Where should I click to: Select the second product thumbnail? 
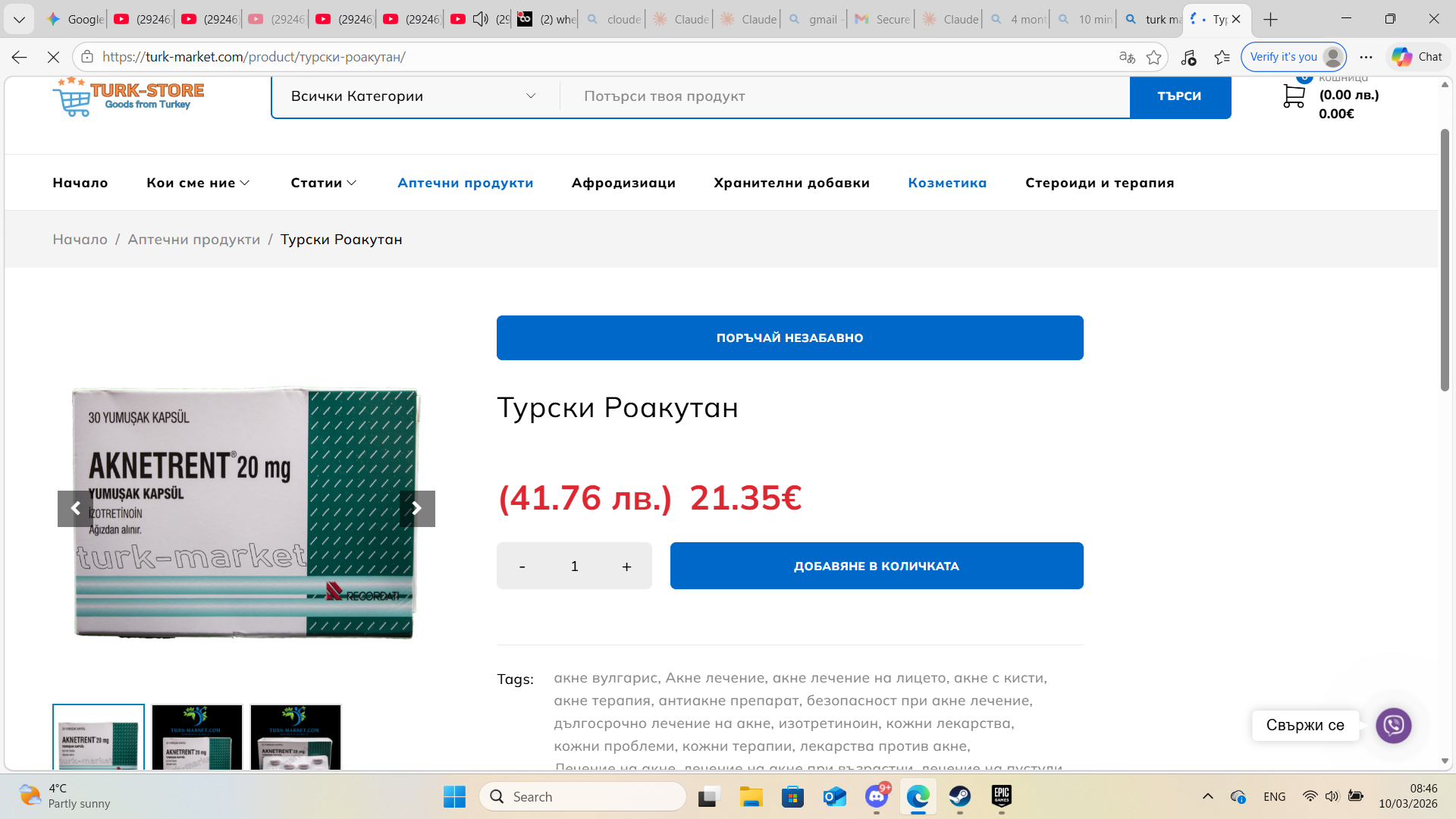(x=197, y=737)
